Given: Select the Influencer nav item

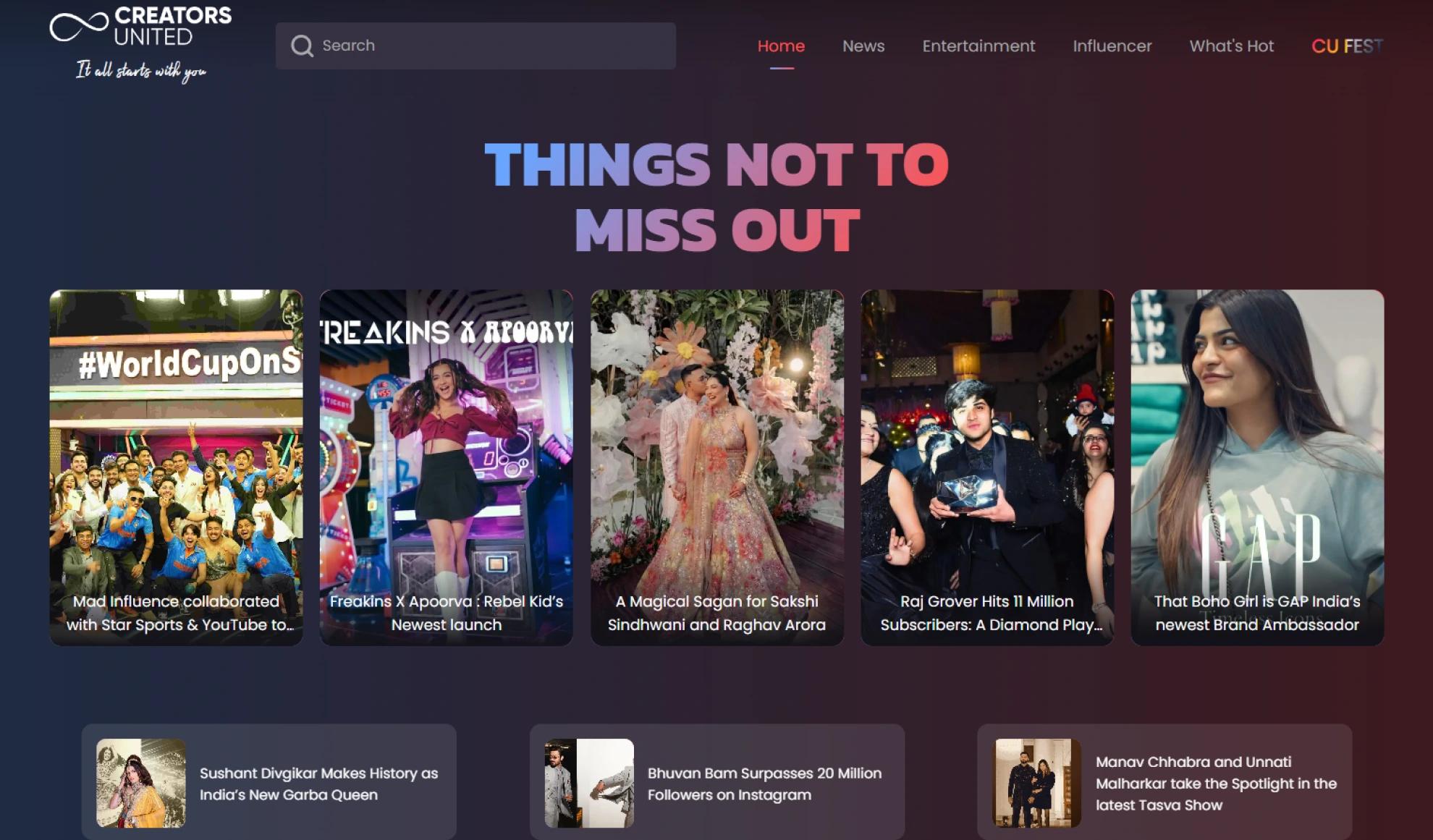Looking at the screenshot, I should pos(1112,46).
